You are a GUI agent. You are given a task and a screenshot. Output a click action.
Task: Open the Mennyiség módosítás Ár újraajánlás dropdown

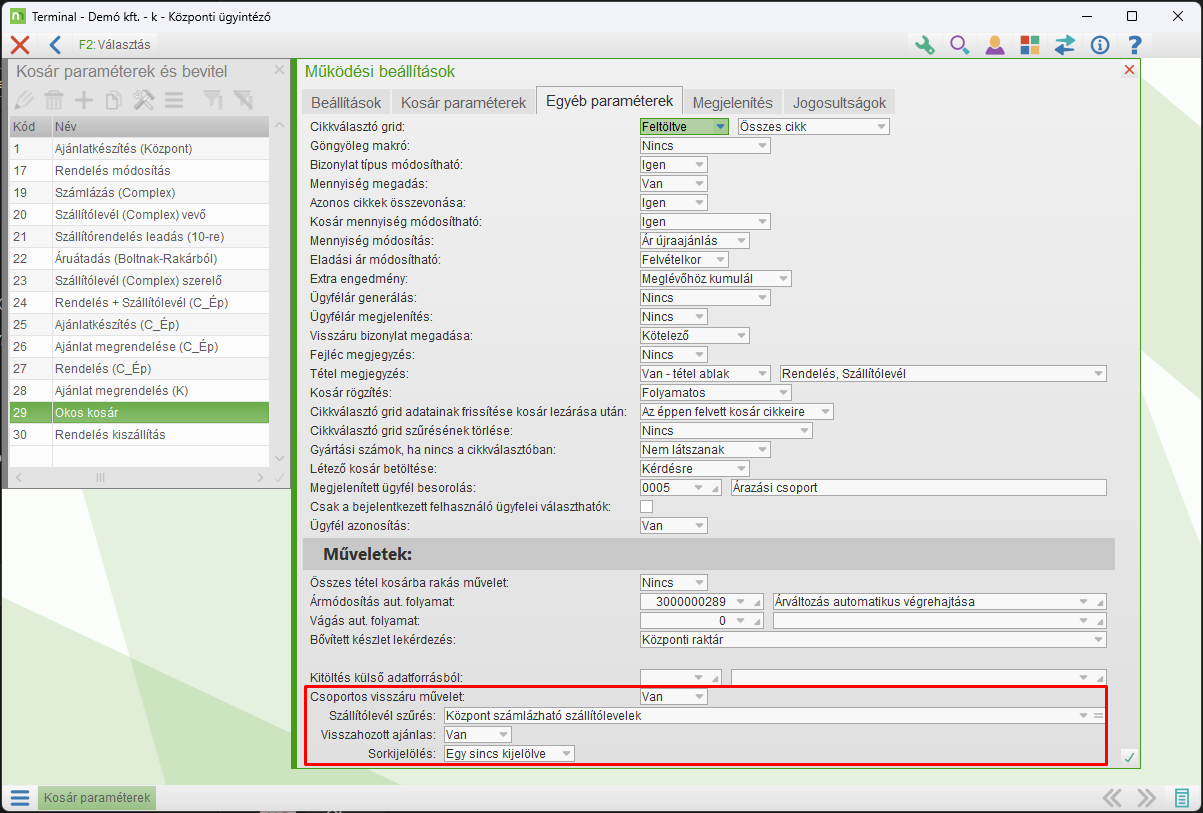[694, 240]
